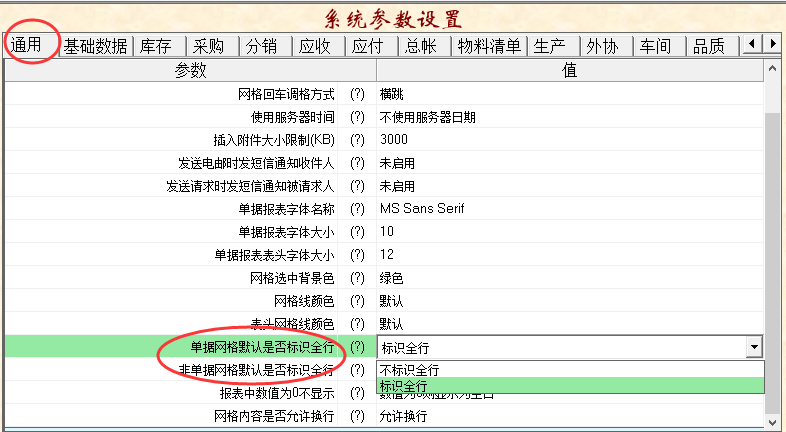The image size is (786, 432).
Task: Select the 网格内容是否允许换行 parameter
Action: 274,416
